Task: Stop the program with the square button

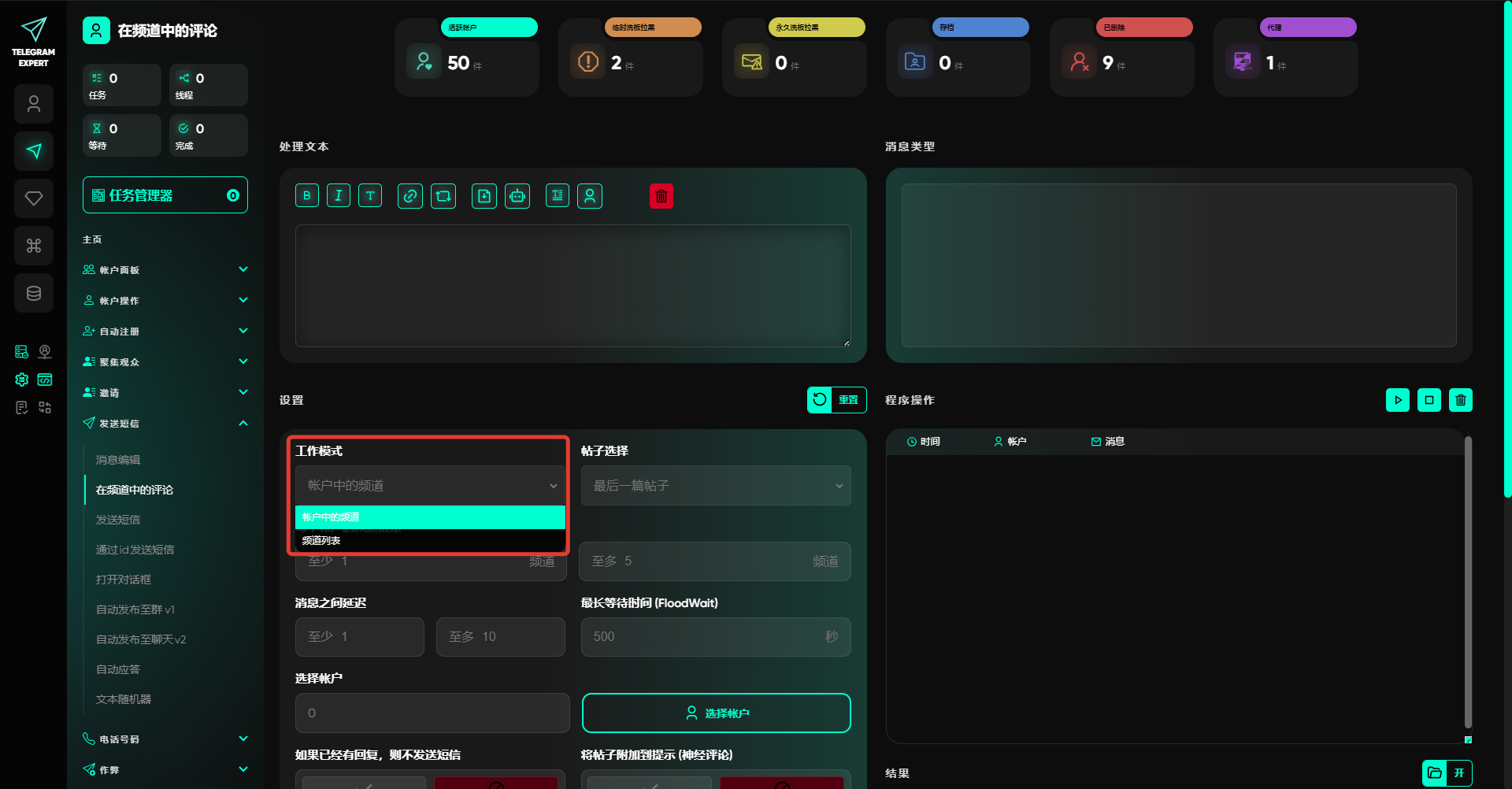Action: (x=1429, y=400)
